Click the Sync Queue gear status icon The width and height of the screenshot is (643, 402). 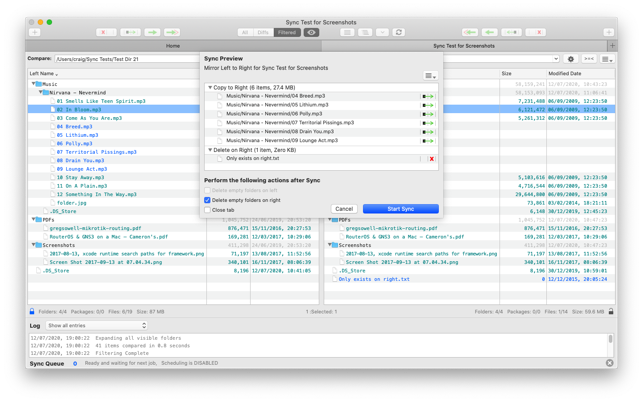click(x=75, y=363)
